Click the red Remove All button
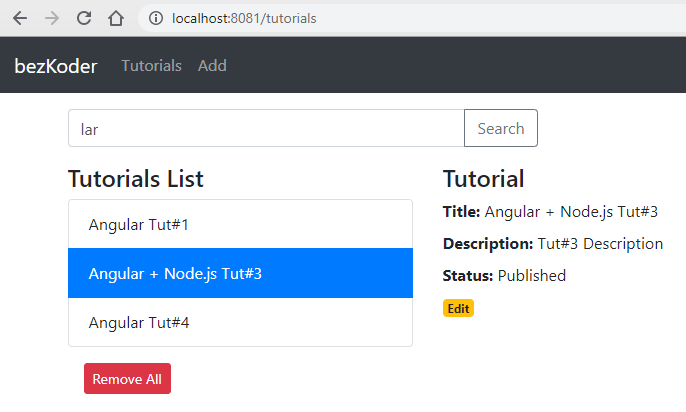 coord(127,378)
